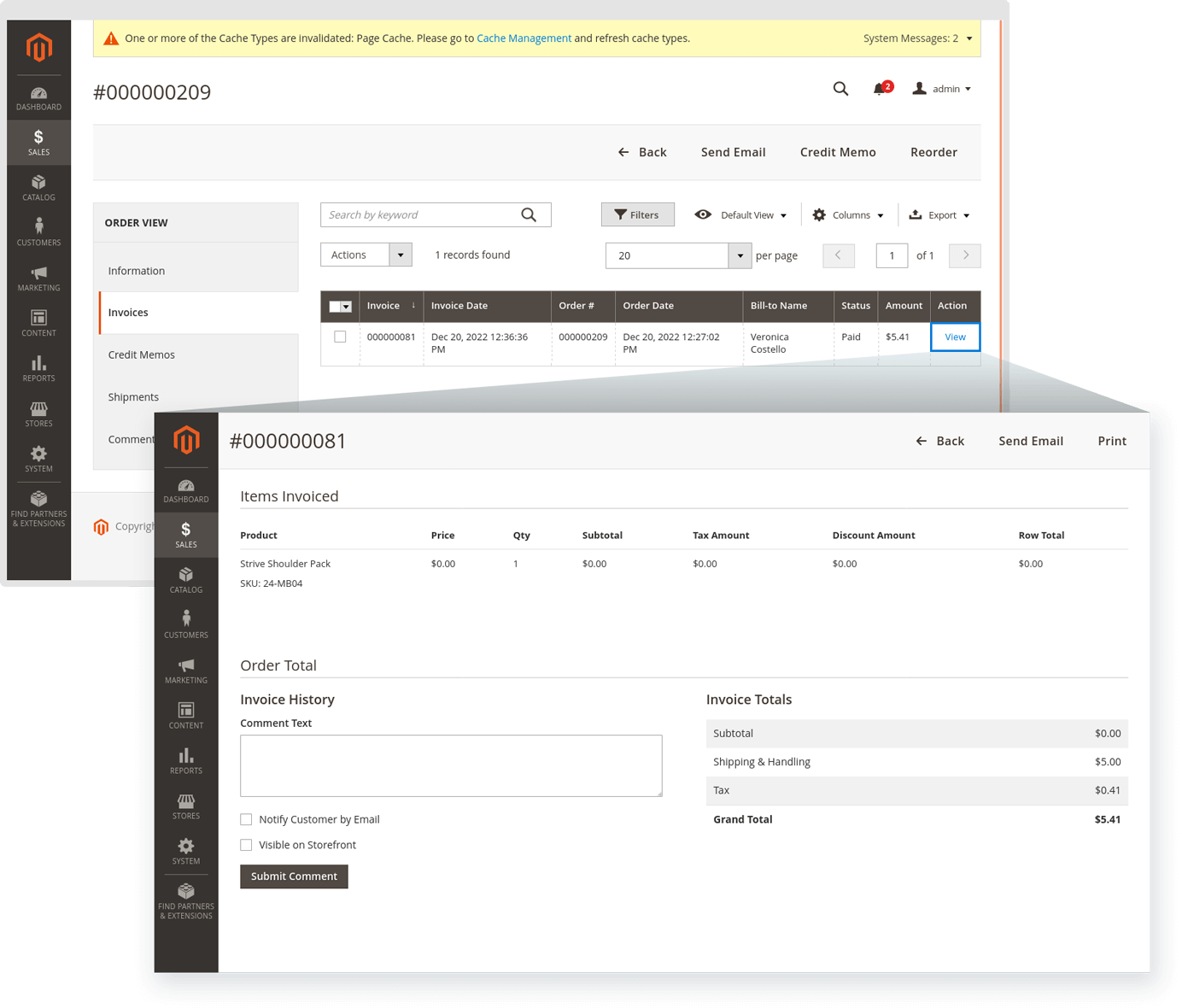Enable Notify Customer by Email
The height and width of the screenshot is (1008, 1182).
coord(246,819)
